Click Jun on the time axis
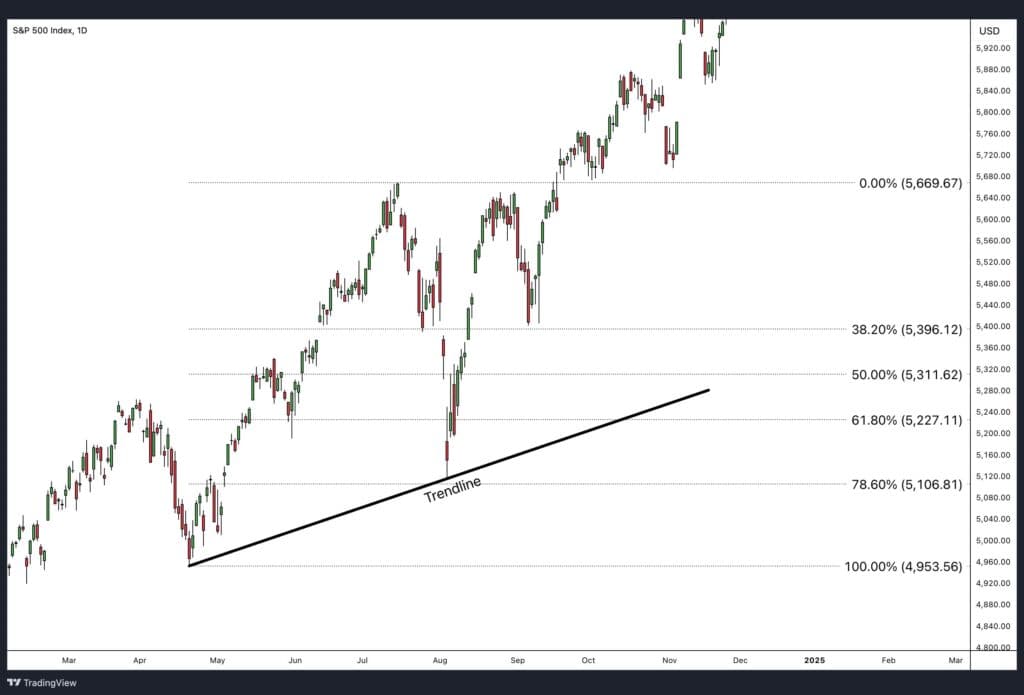Viewport: 1024px width, 695px height. click(295, 660)
